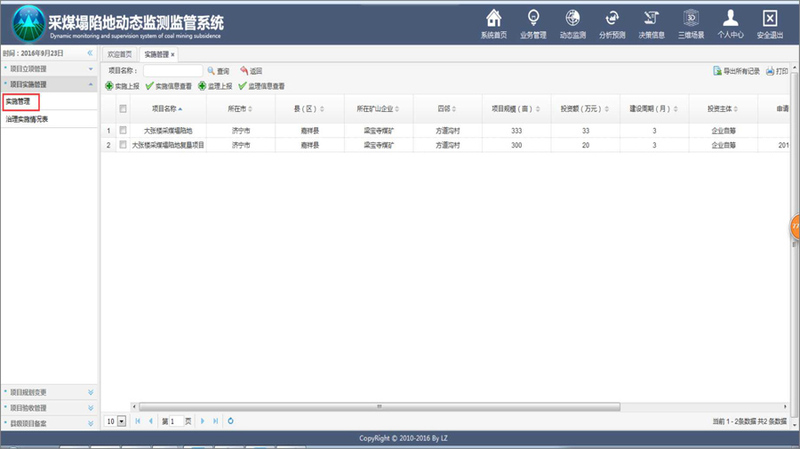Image resolution: width=800 pixels, height=449 pixels.
Task: Click 企业自筹 link in row 1
Action: click(723, 131)
